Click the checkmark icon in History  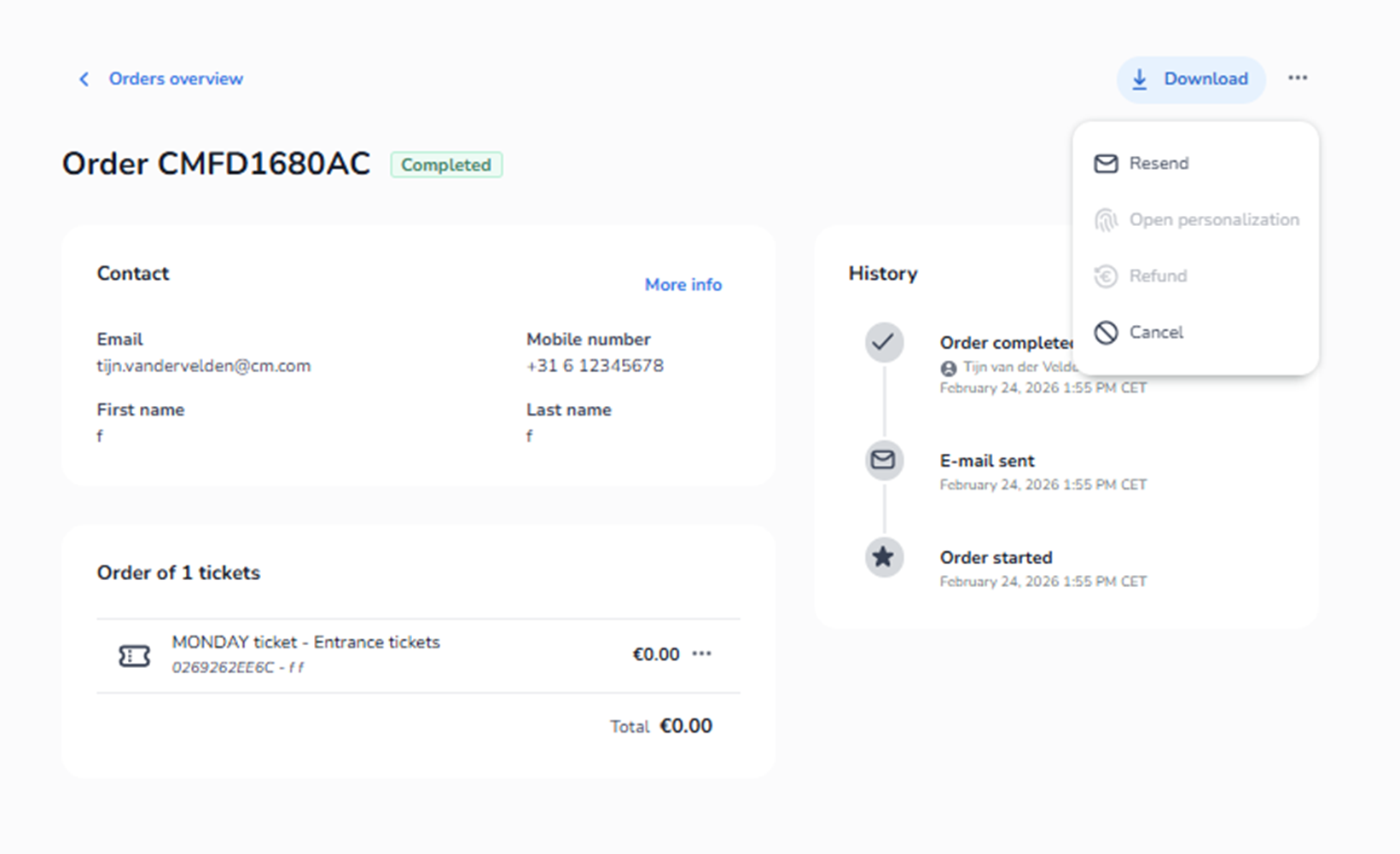click(x=884, y=343)
